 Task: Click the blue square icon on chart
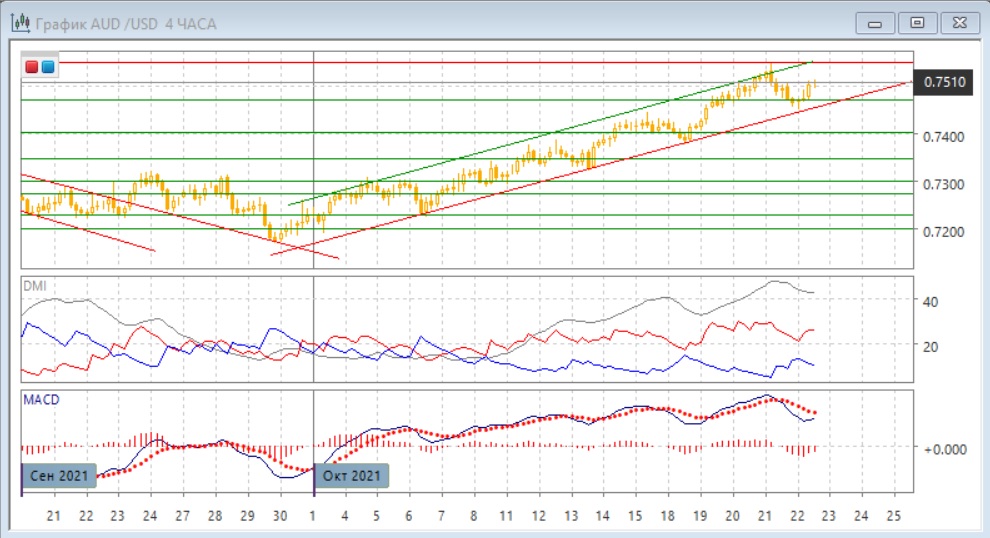click(x=47, y=67)
